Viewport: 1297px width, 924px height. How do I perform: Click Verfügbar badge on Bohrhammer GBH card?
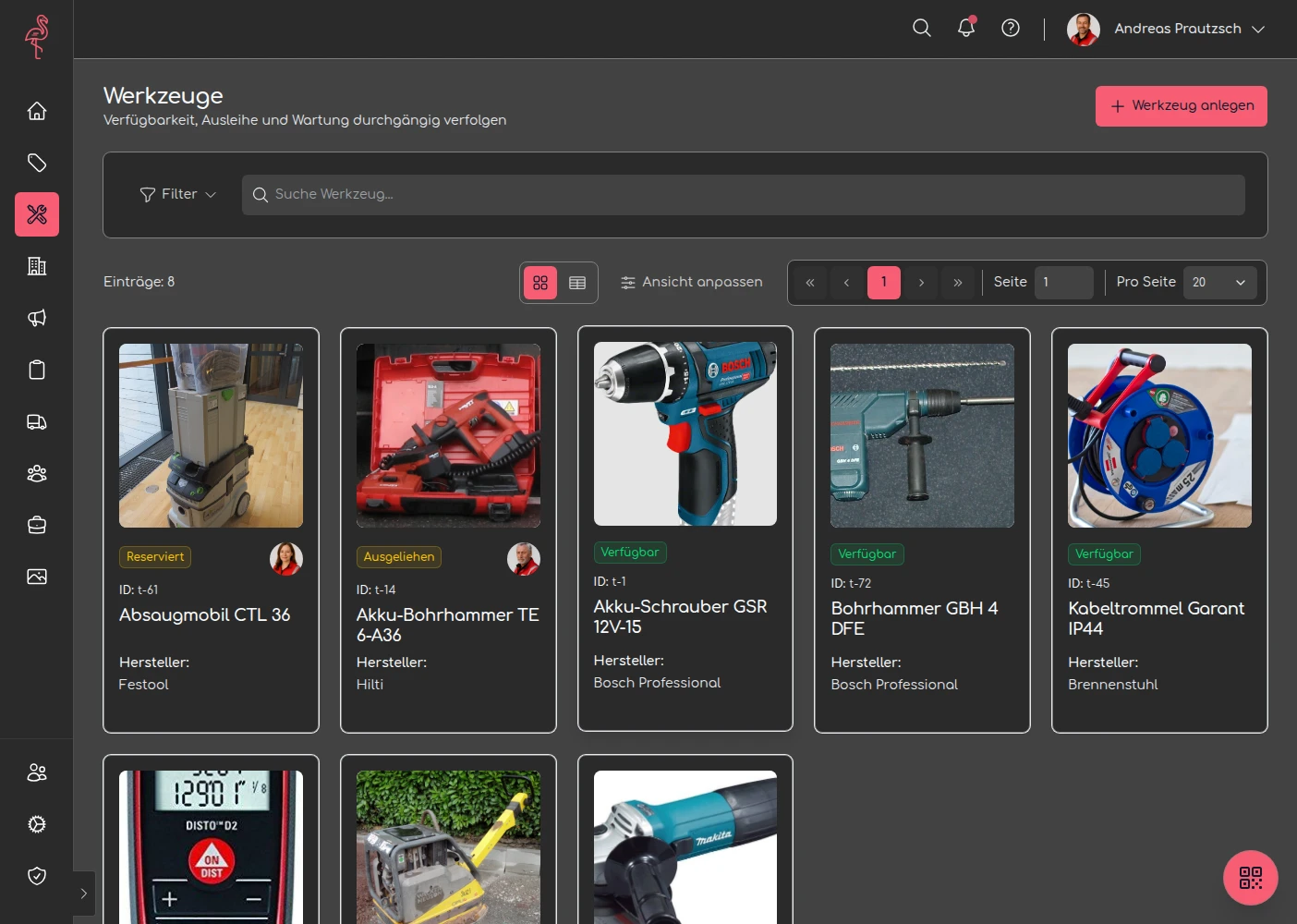point(867,554)
